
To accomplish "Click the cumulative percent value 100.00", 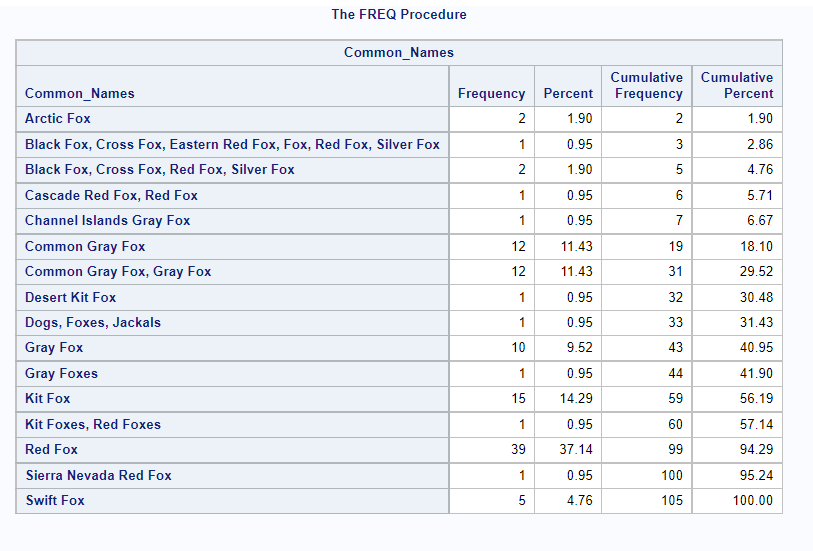I will pos(752,501).
